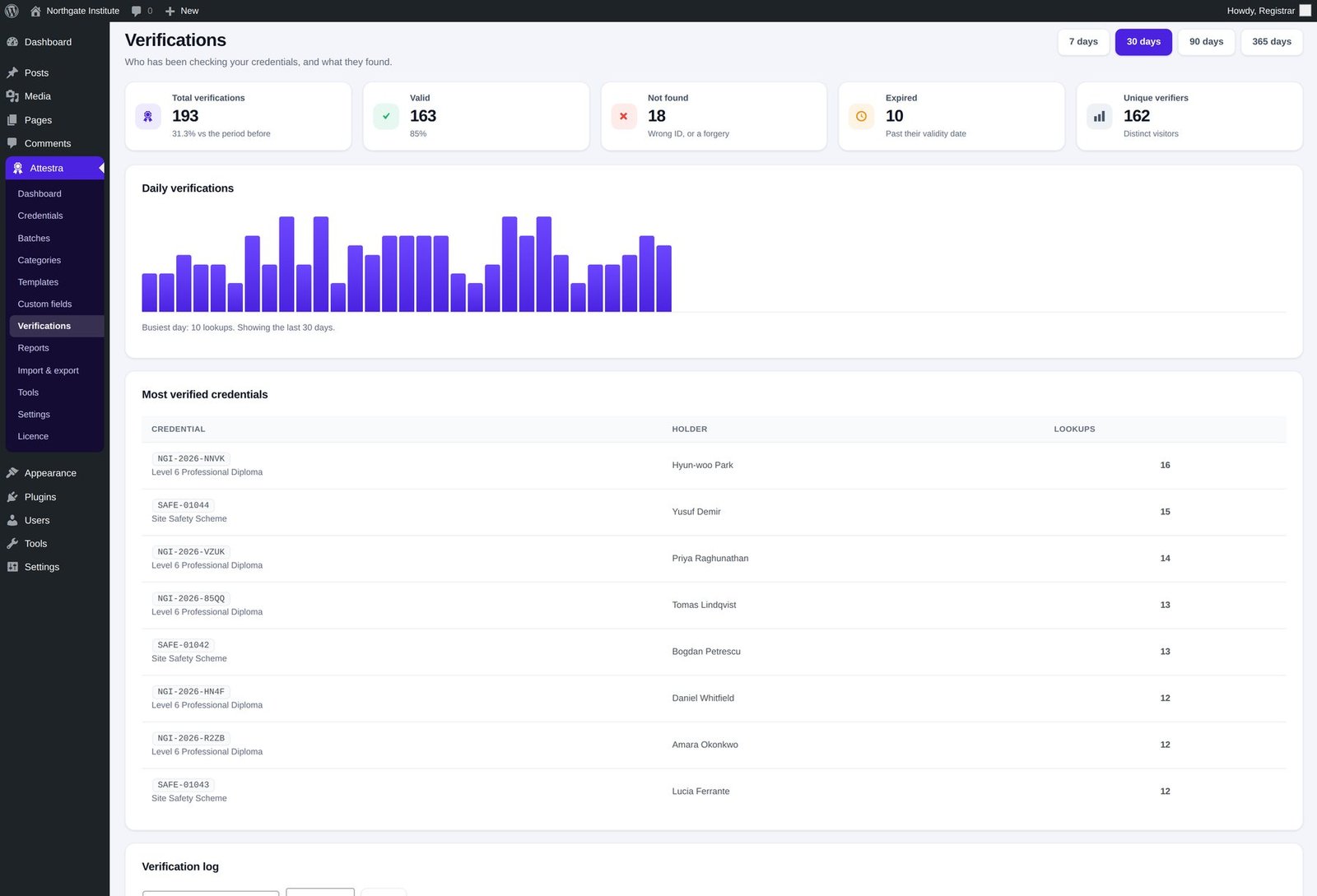The width and height of the screenshot is (1317, 896).
Task: Click the Unique verifiers chart icon
Action: coord(1099,116)
